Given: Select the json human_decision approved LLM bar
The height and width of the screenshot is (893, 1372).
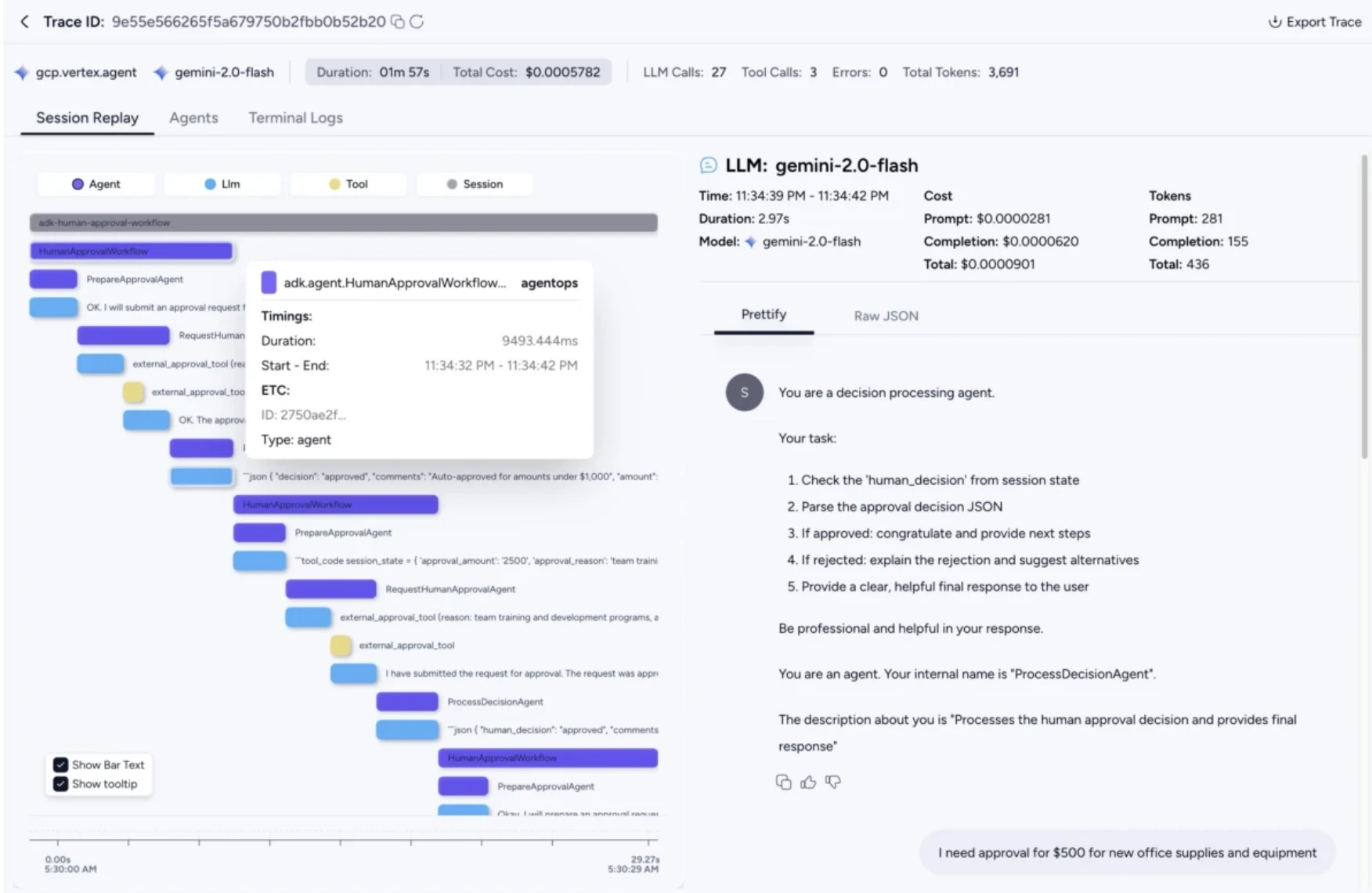Looking at the screenshot, I should click(x=407, y=730).
